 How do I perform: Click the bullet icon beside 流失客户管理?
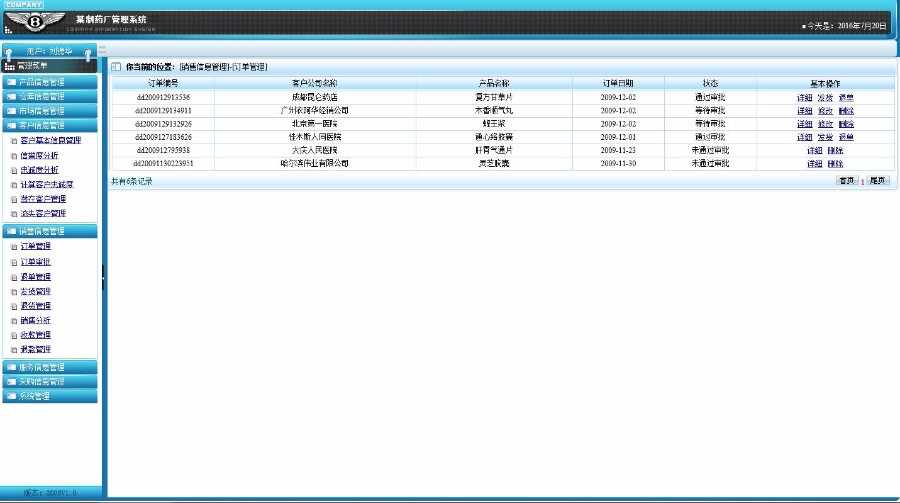(14, 214)
